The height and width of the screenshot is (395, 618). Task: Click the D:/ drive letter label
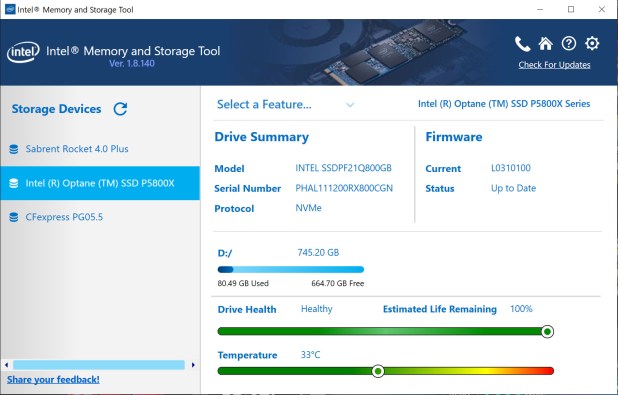click(225, 253)
